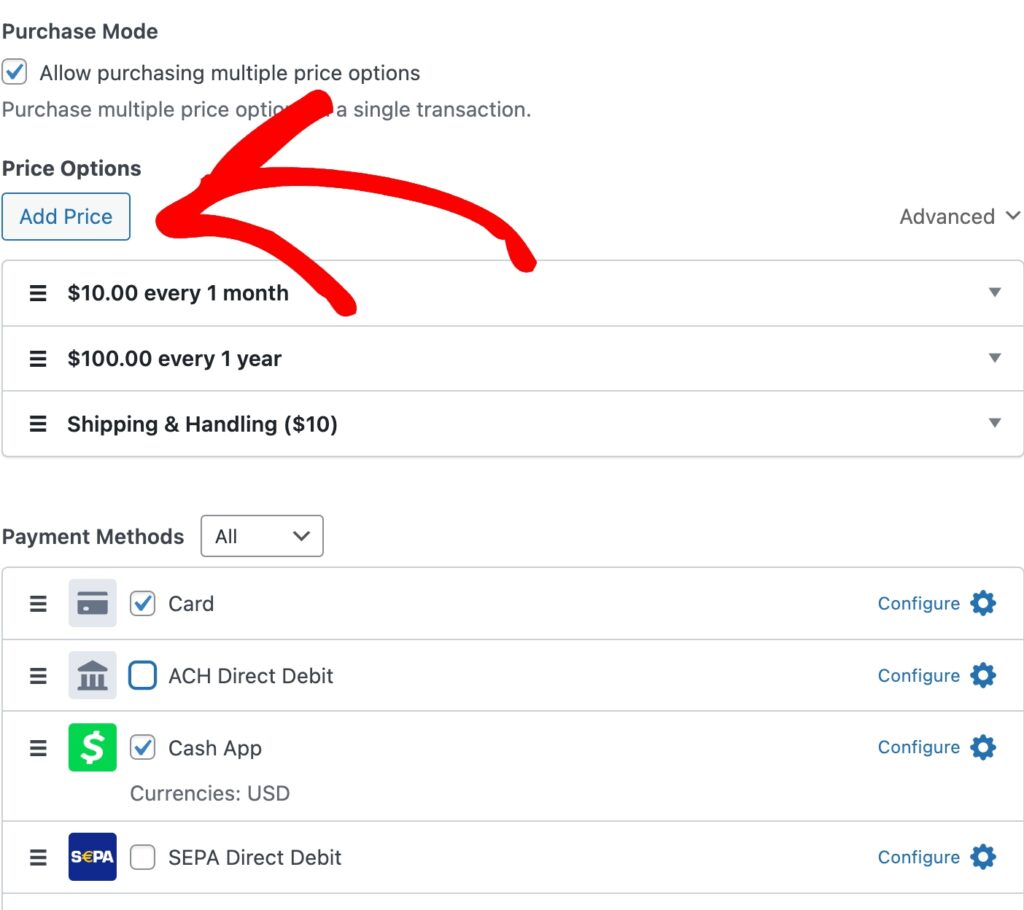The image size is (1024, 910).
Task: Open the Payment Methods All dropdown
Action: (x=262, y=536)
